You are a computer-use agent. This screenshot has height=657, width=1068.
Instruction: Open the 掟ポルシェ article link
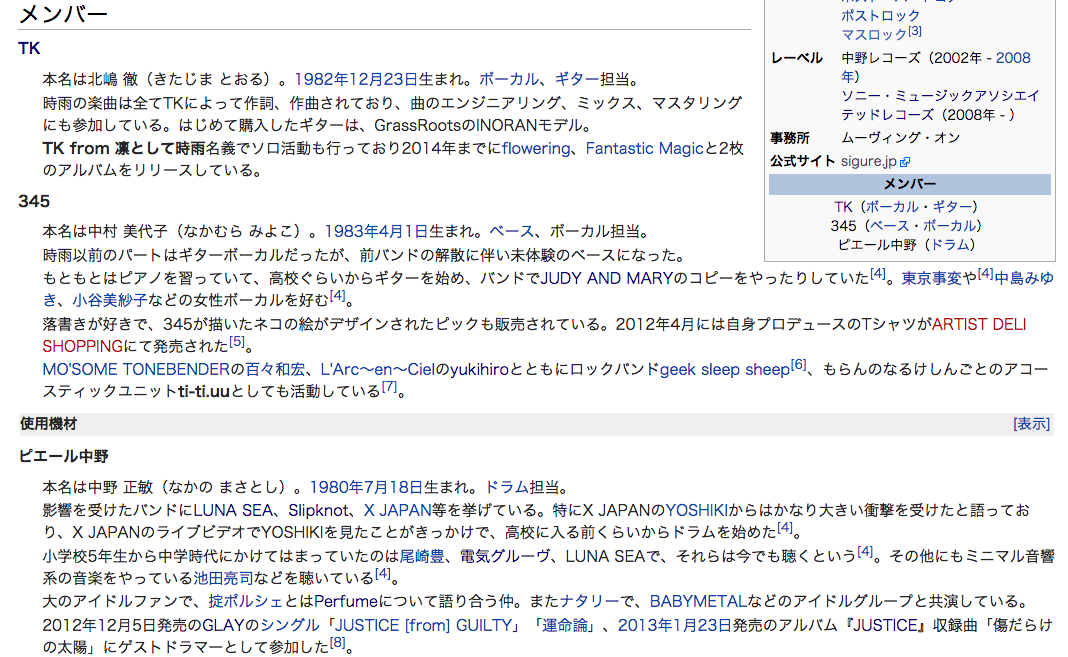point(245,602)
